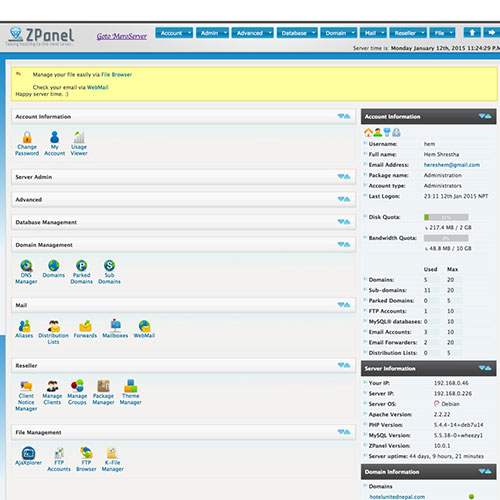Click the Disk Quota progress bar
This screenshot has height=500, width=500.
(446, 217)
